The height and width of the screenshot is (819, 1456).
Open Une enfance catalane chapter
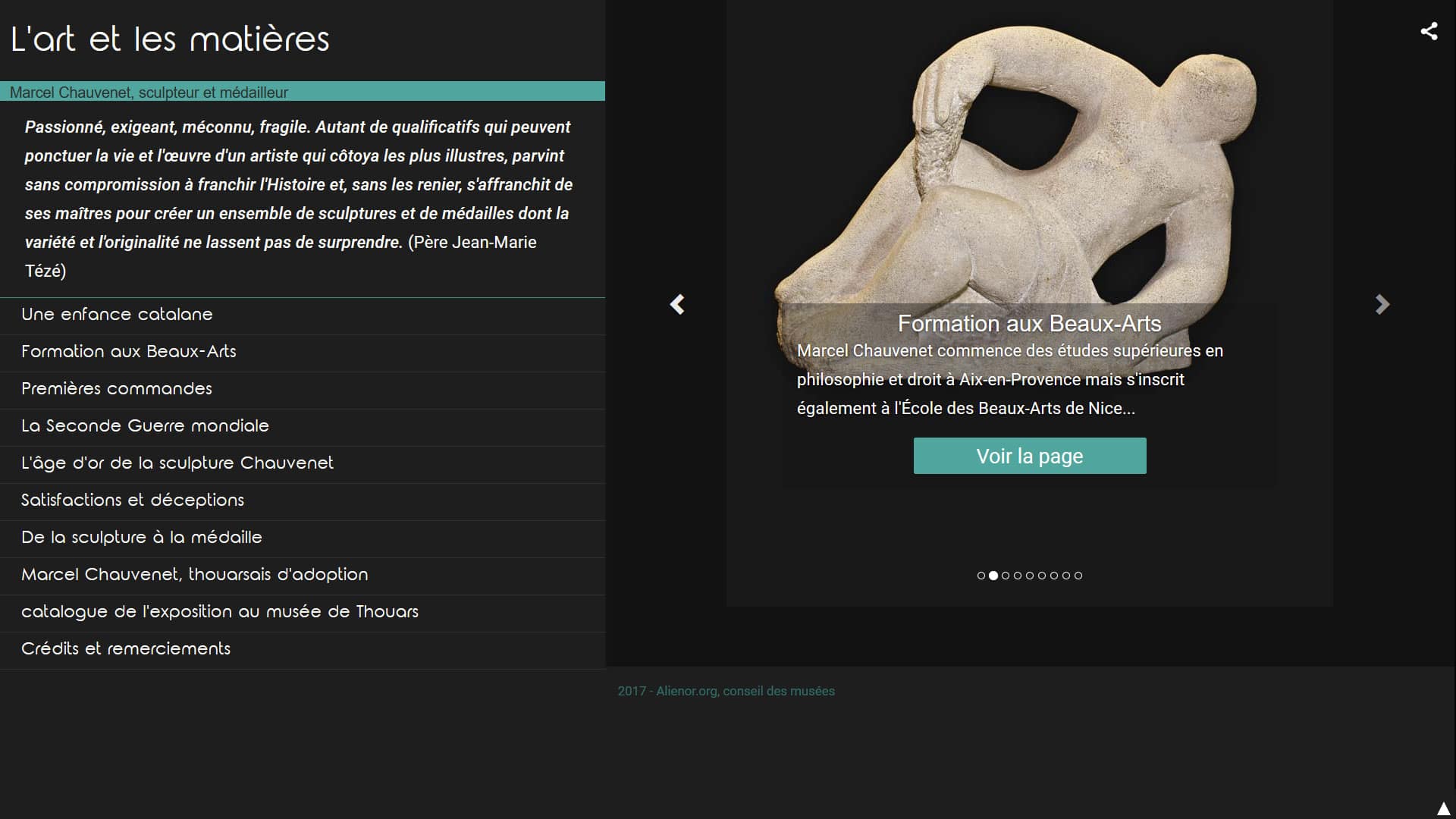pos(117,315)
